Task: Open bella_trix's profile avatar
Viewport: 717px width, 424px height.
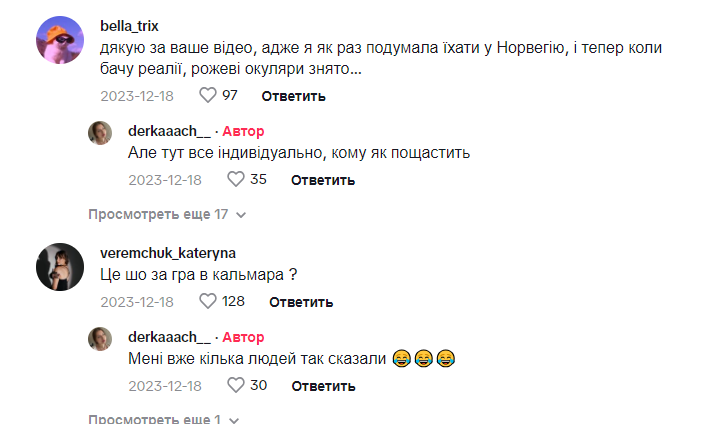Action: point(60,40)
